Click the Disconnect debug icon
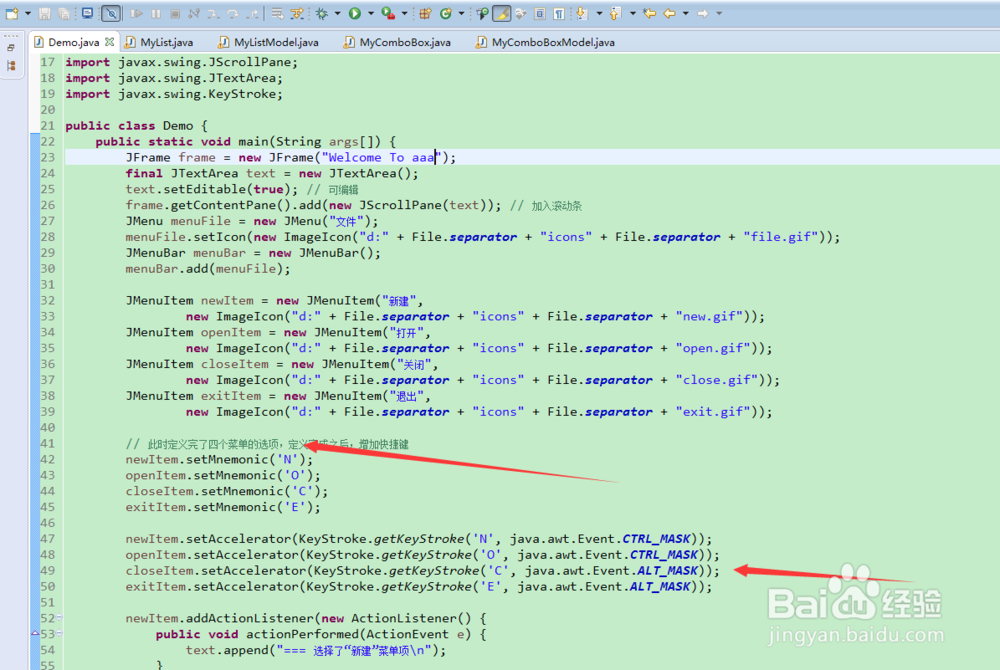 [194, 13]
